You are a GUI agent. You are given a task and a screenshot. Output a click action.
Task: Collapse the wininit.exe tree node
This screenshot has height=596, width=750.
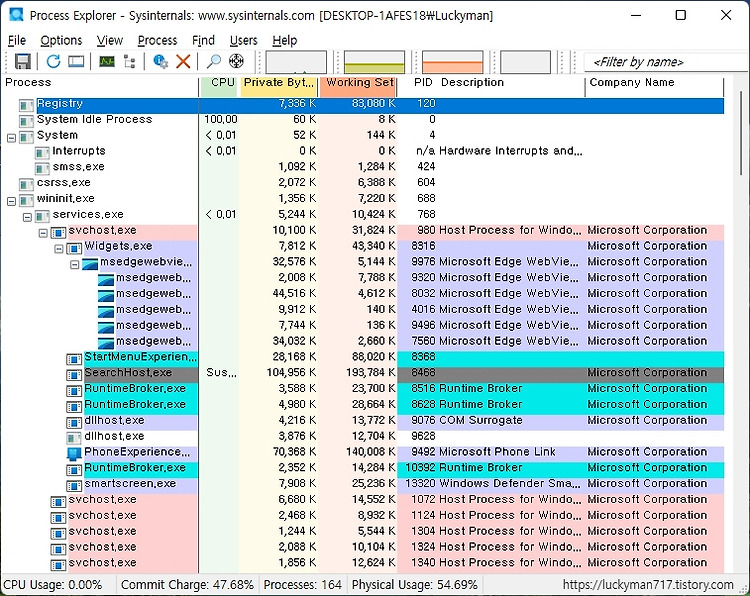(11, 201)
